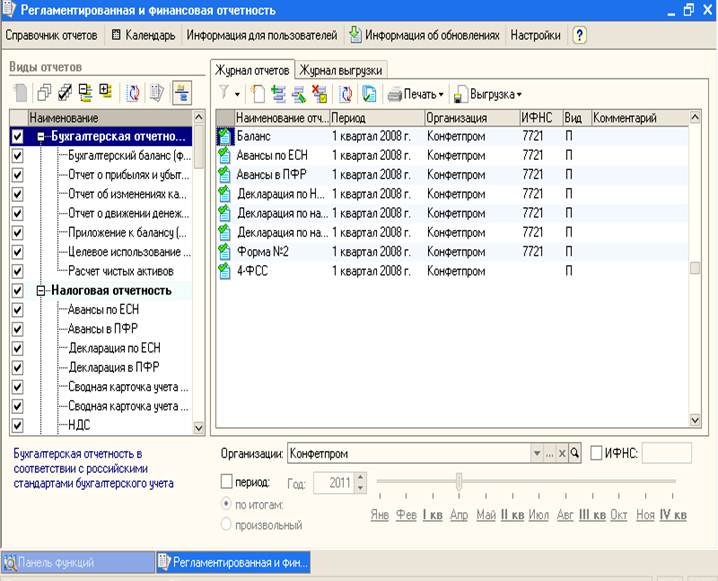
Task: Click the red X delete-mark icon in journal toolbar
Action: (x=319, y=94)
